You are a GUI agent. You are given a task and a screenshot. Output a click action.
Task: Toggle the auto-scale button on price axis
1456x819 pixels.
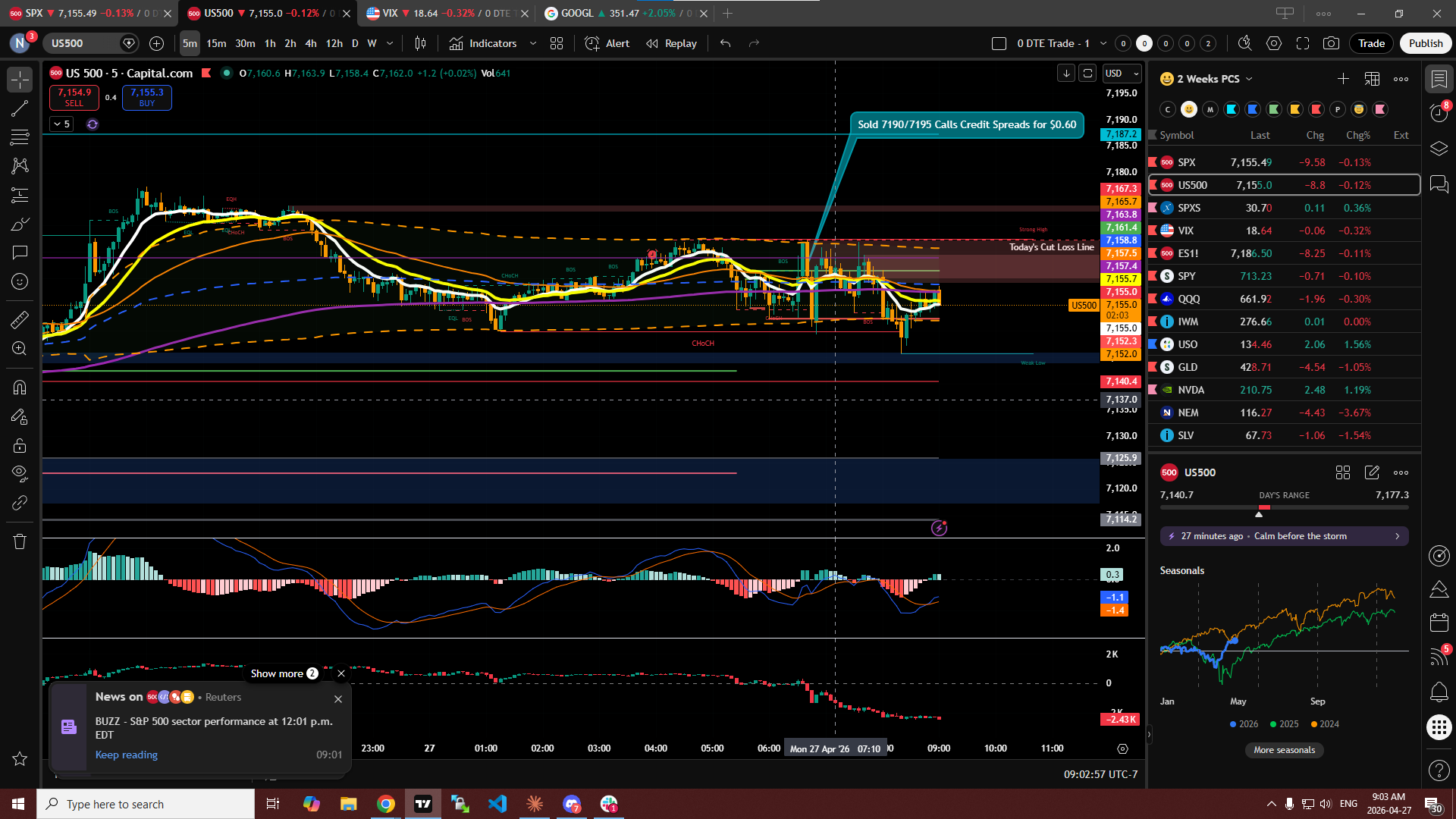1087,74
